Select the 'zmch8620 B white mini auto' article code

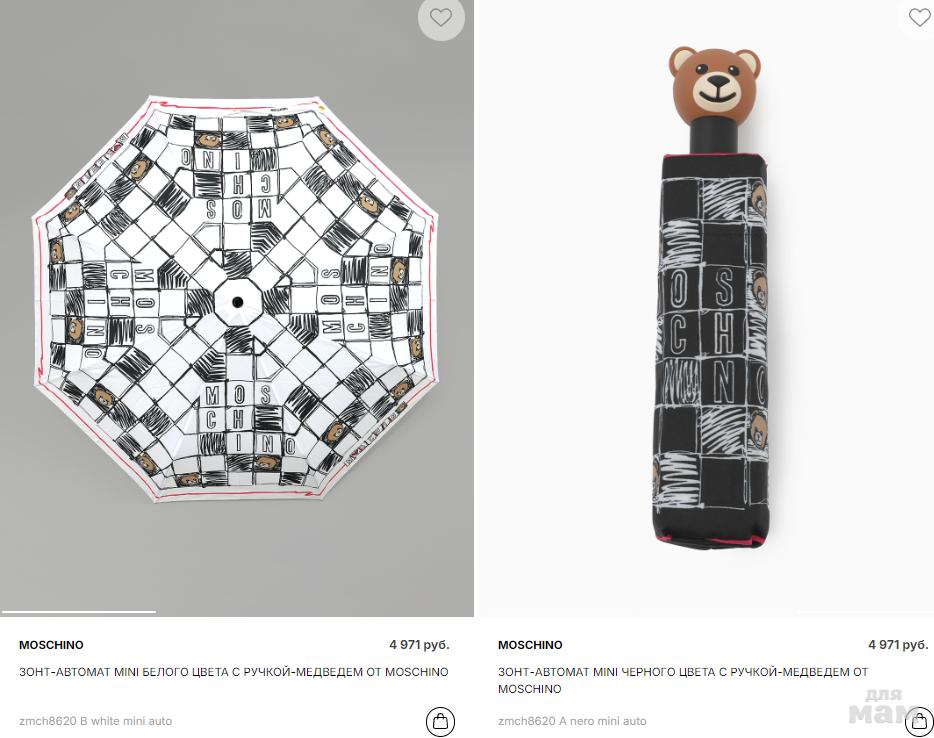click(95, 721)
